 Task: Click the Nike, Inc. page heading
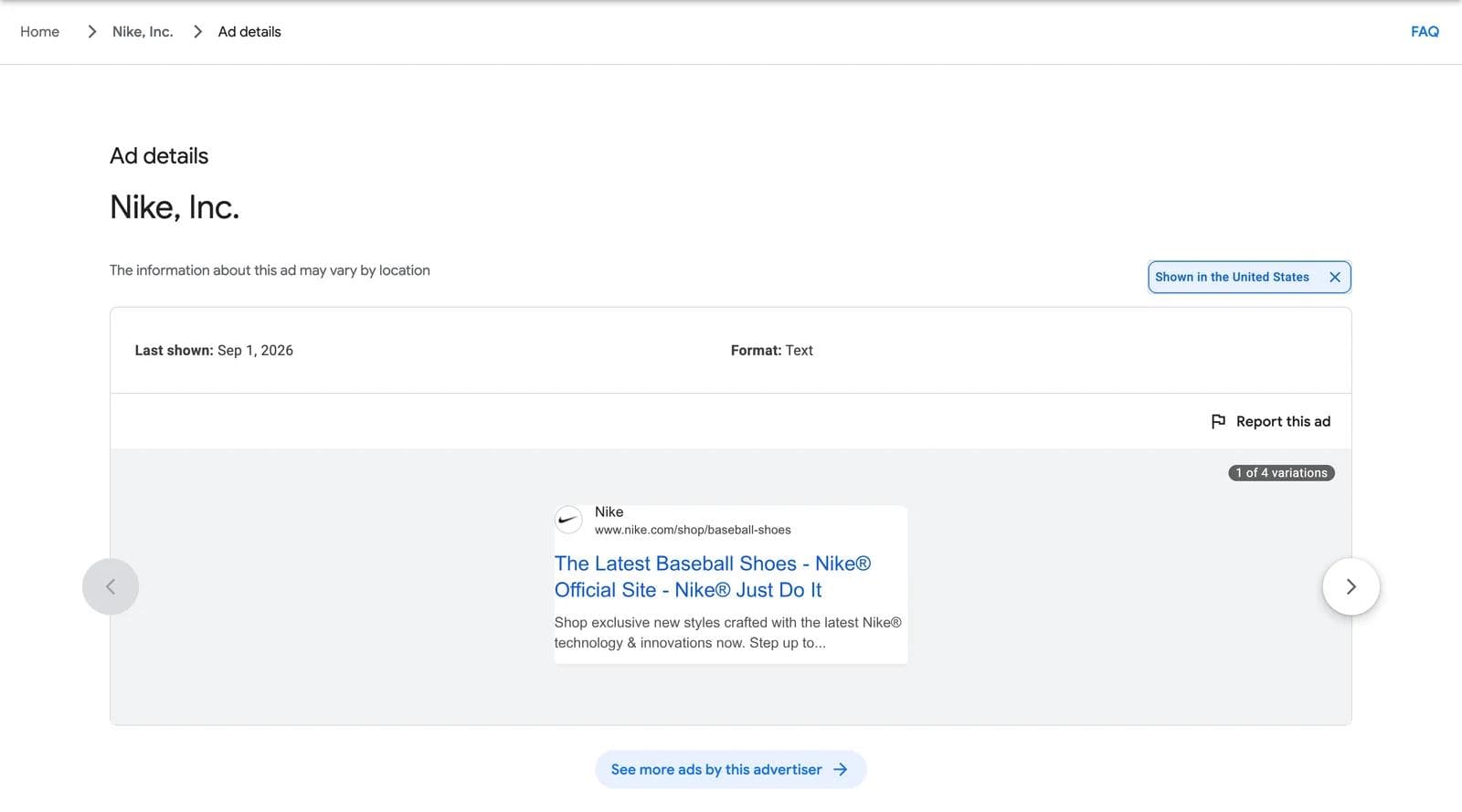pyautogui.click(x=175, y=207)
